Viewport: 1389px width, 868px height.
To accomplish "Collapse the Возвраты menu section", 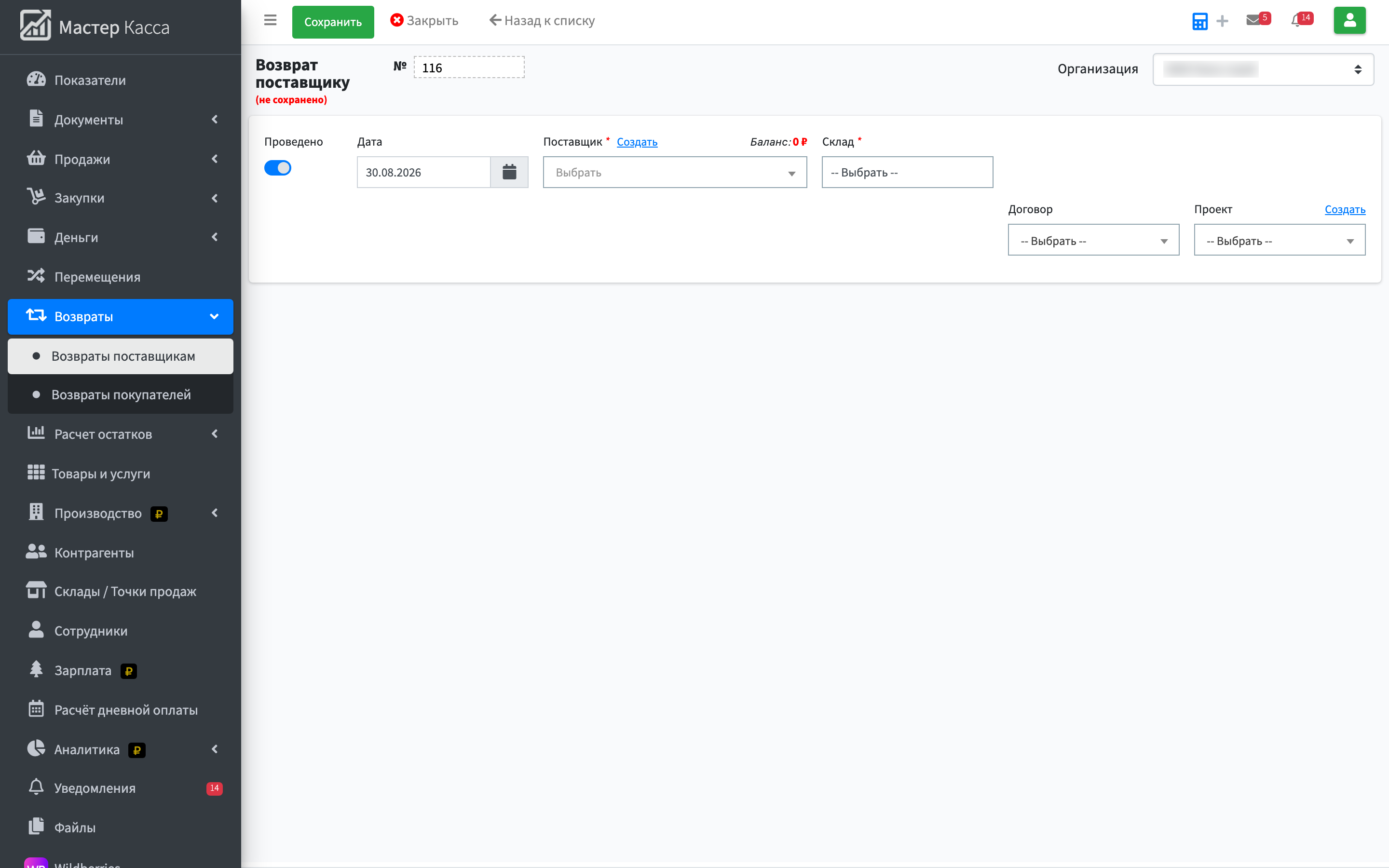I will 121,316.
